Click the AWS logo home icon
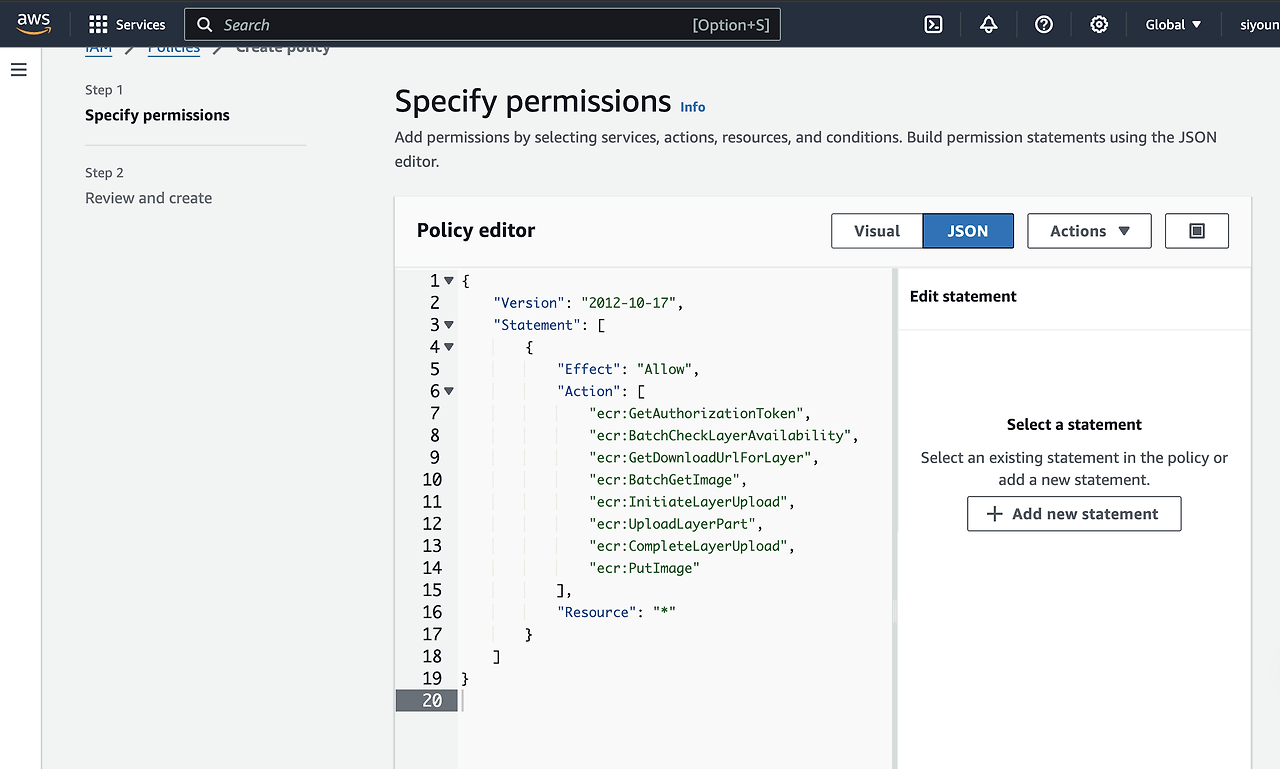Viewport: 1280px width, 769px height. 33,24
